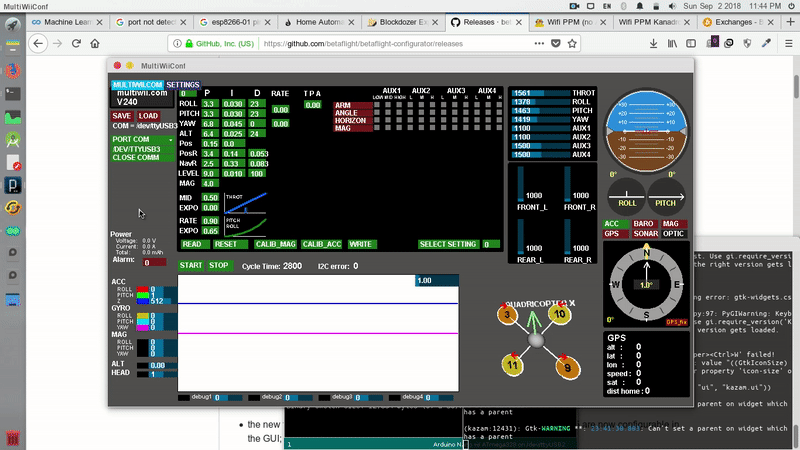The image size is (800, 450).
Task: Select the /DEV/TTYUSB3 port entry
Action: tap(142, 149)
